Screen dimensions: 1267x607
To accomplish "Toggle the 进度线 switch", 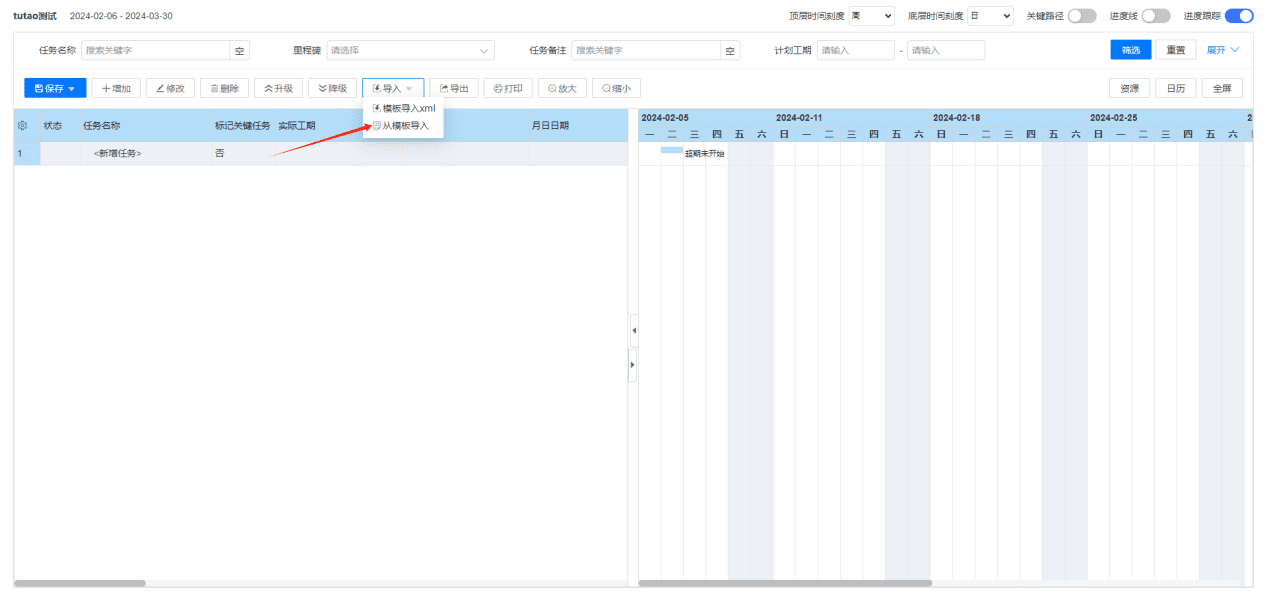I will point(1156,16).
